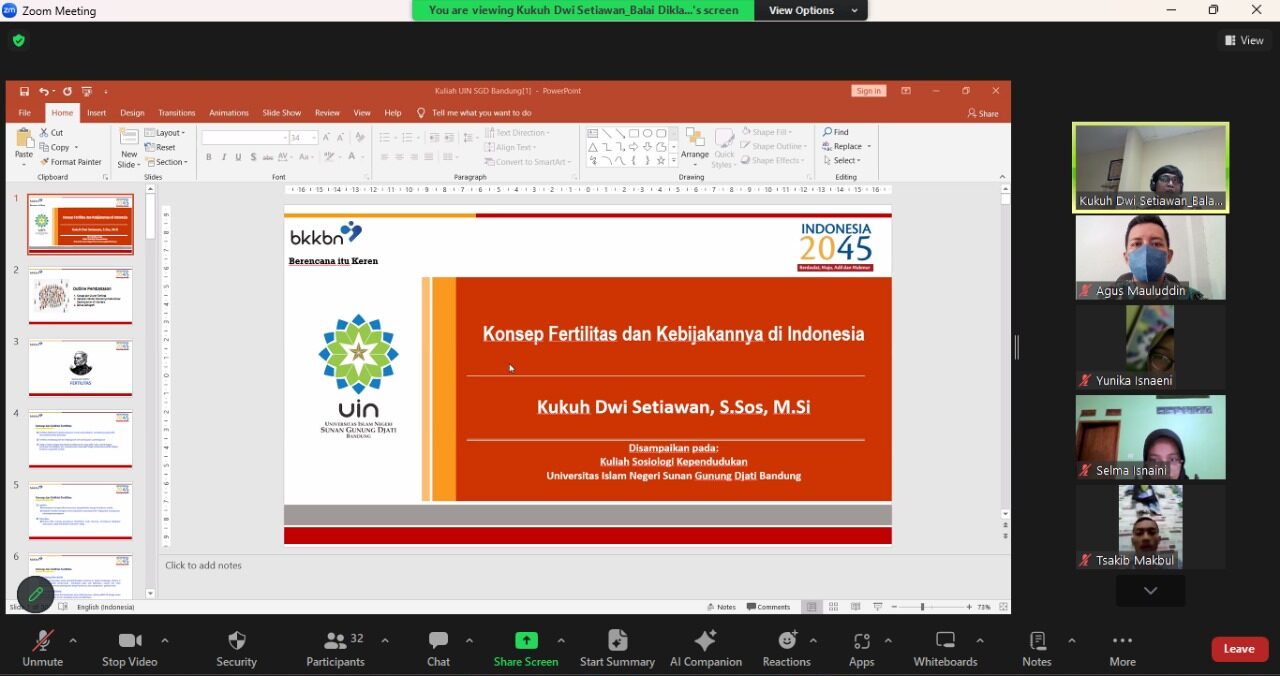Show more participants with the down chevron
1280x676 pixels.
(x=1150, y=591)
